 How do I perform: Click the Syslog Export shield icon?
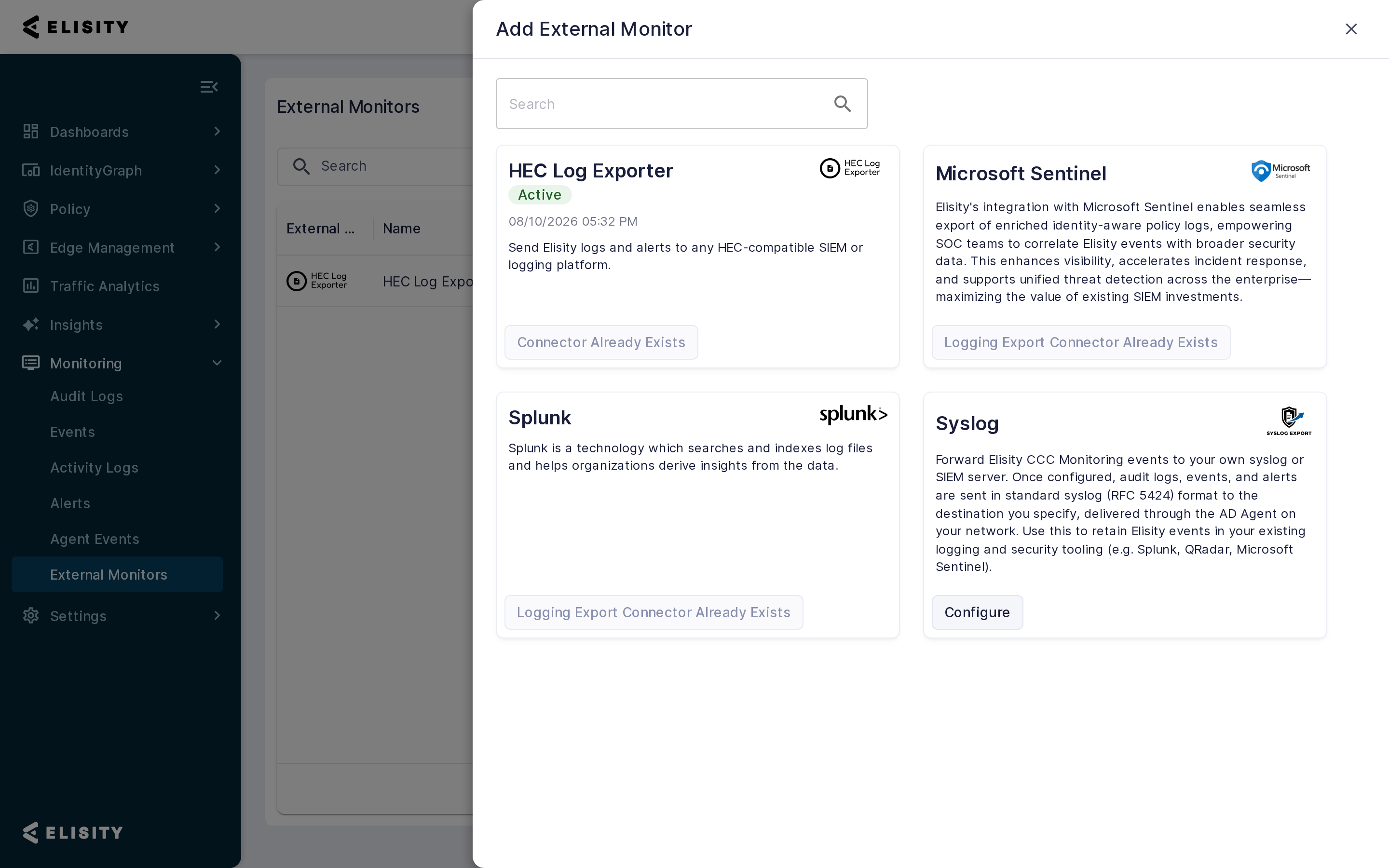1289,421
